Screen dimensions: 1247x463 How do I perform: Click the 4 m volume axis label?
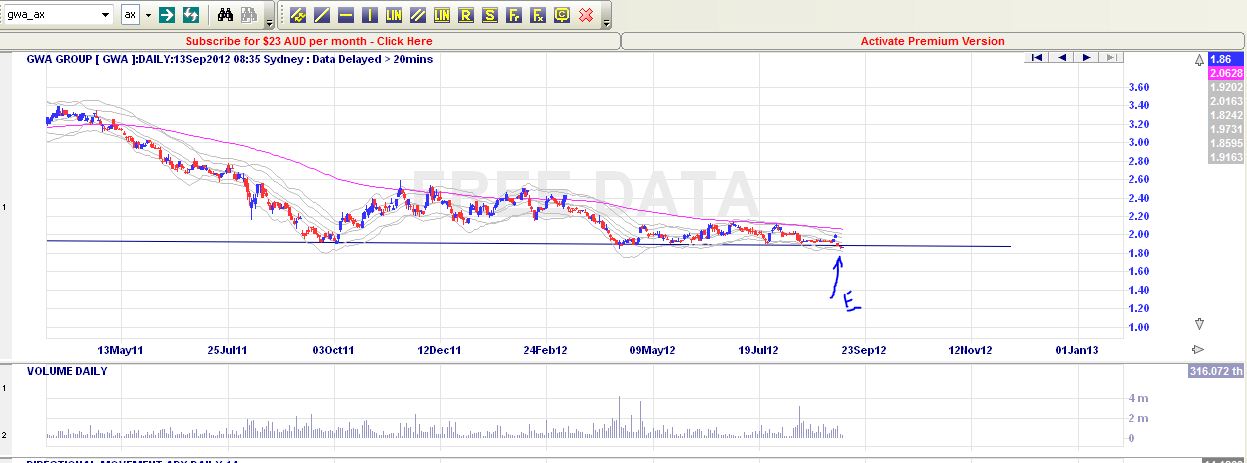[x=1138, y=400]
